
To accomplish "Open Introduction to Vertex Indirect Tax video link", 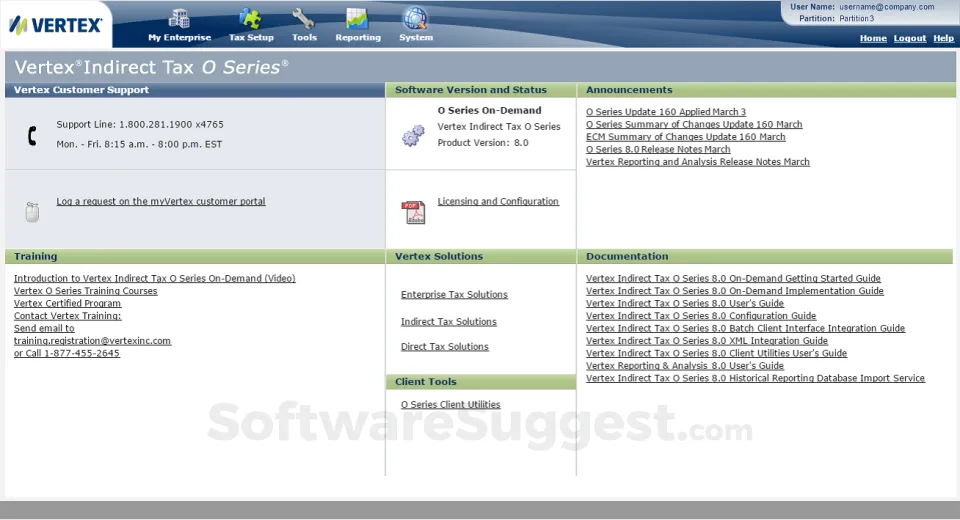I will point(155,279).
